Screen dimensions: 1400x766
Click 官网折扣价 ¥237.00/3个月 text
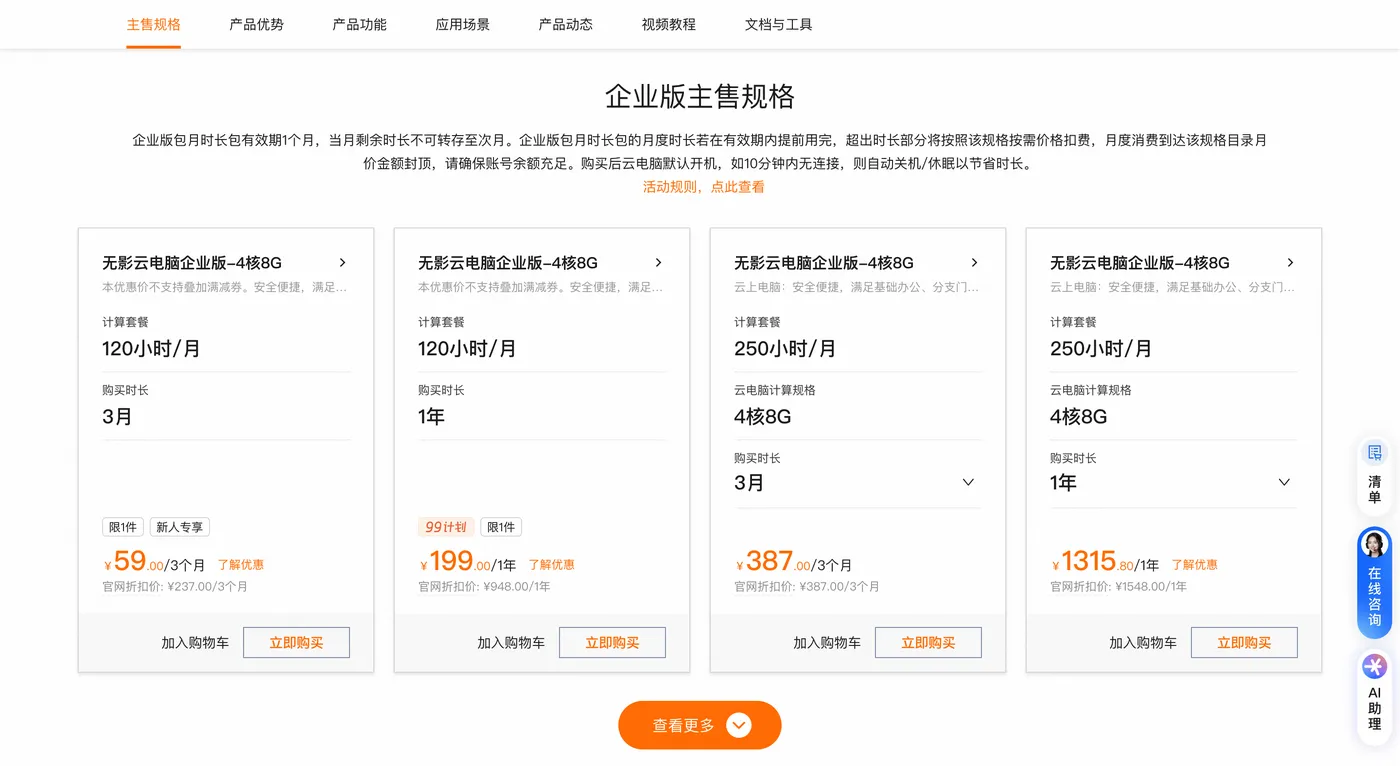(175, 587)
